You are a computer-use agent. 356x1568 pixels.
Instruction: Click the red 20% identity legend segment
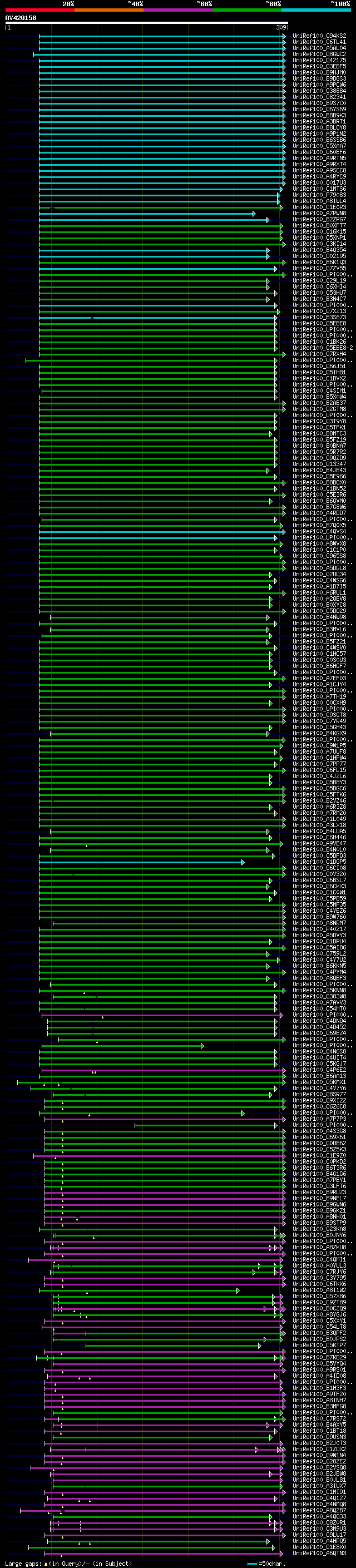coord(40,10)
